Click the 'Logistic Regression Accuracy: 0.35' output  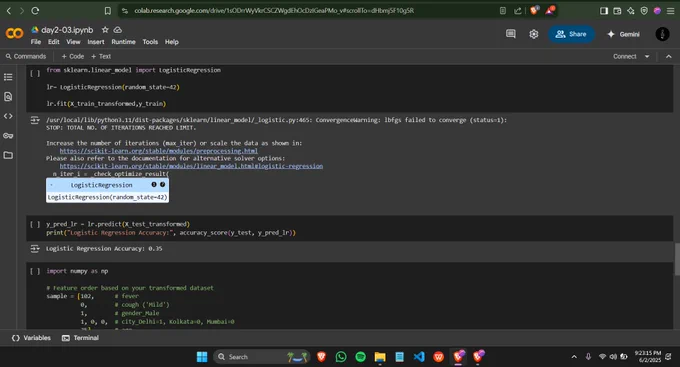coord(104,249)
